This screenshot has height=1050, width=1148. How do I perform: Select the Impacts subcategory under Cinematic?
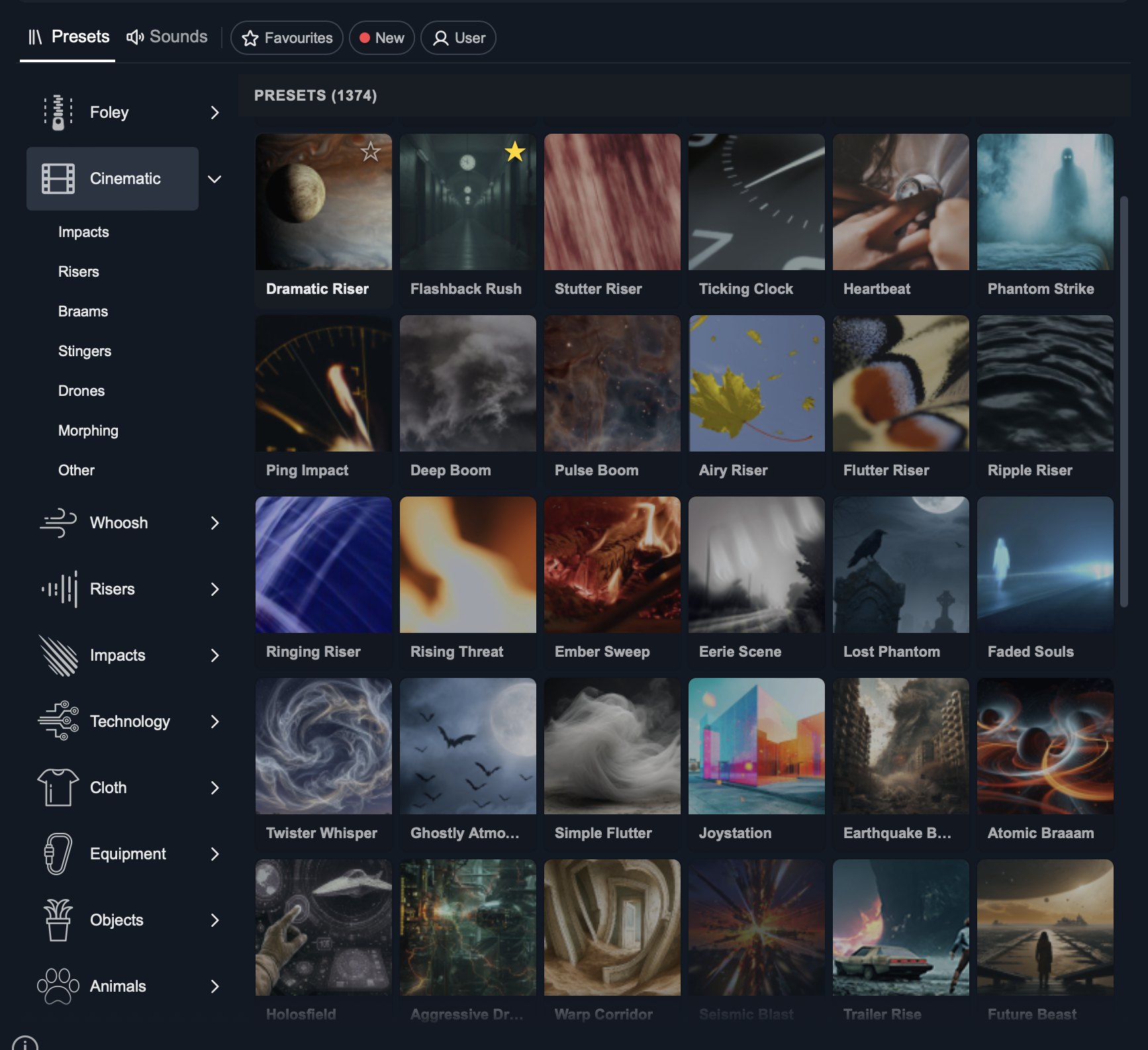coord(83,232)
